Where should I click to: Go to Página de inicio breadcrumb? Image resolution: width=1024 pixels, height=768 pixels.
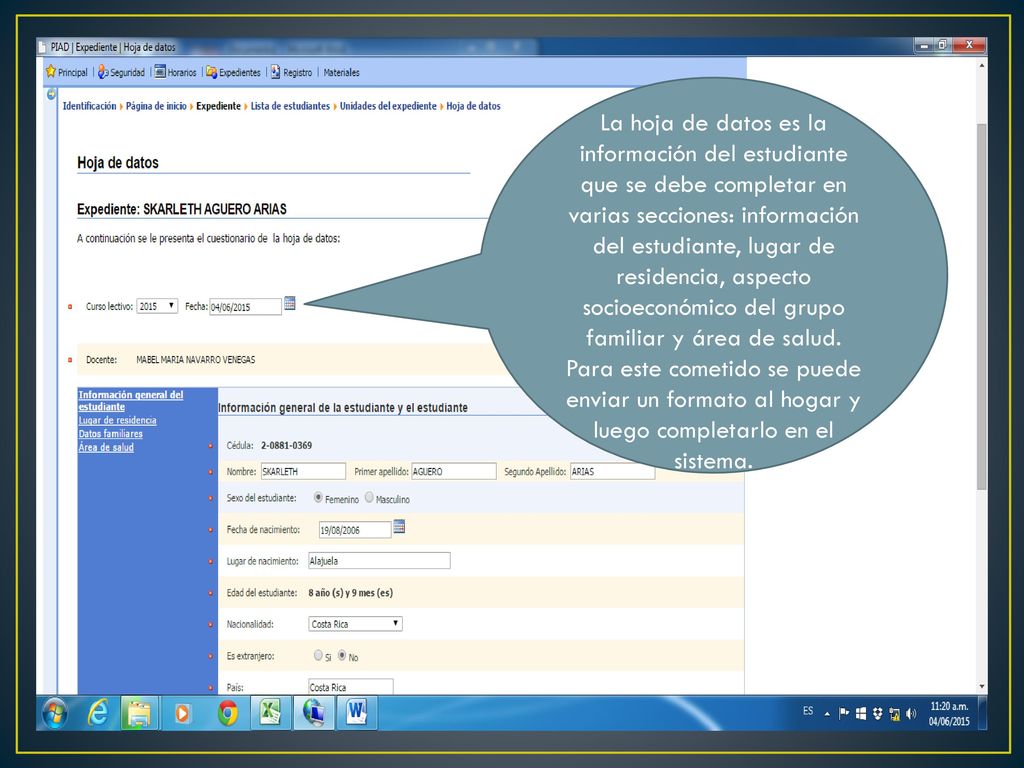(x=156, y=106)
